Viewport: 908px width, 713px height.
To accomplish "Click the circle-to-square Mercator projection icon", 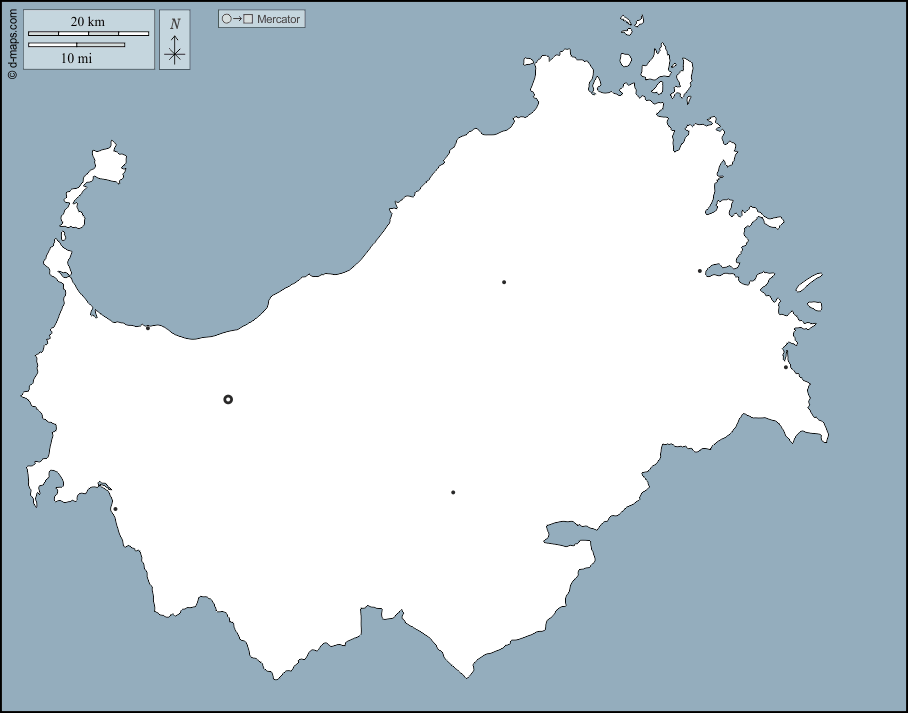I will pyautogui.click(x=237, y=19).
